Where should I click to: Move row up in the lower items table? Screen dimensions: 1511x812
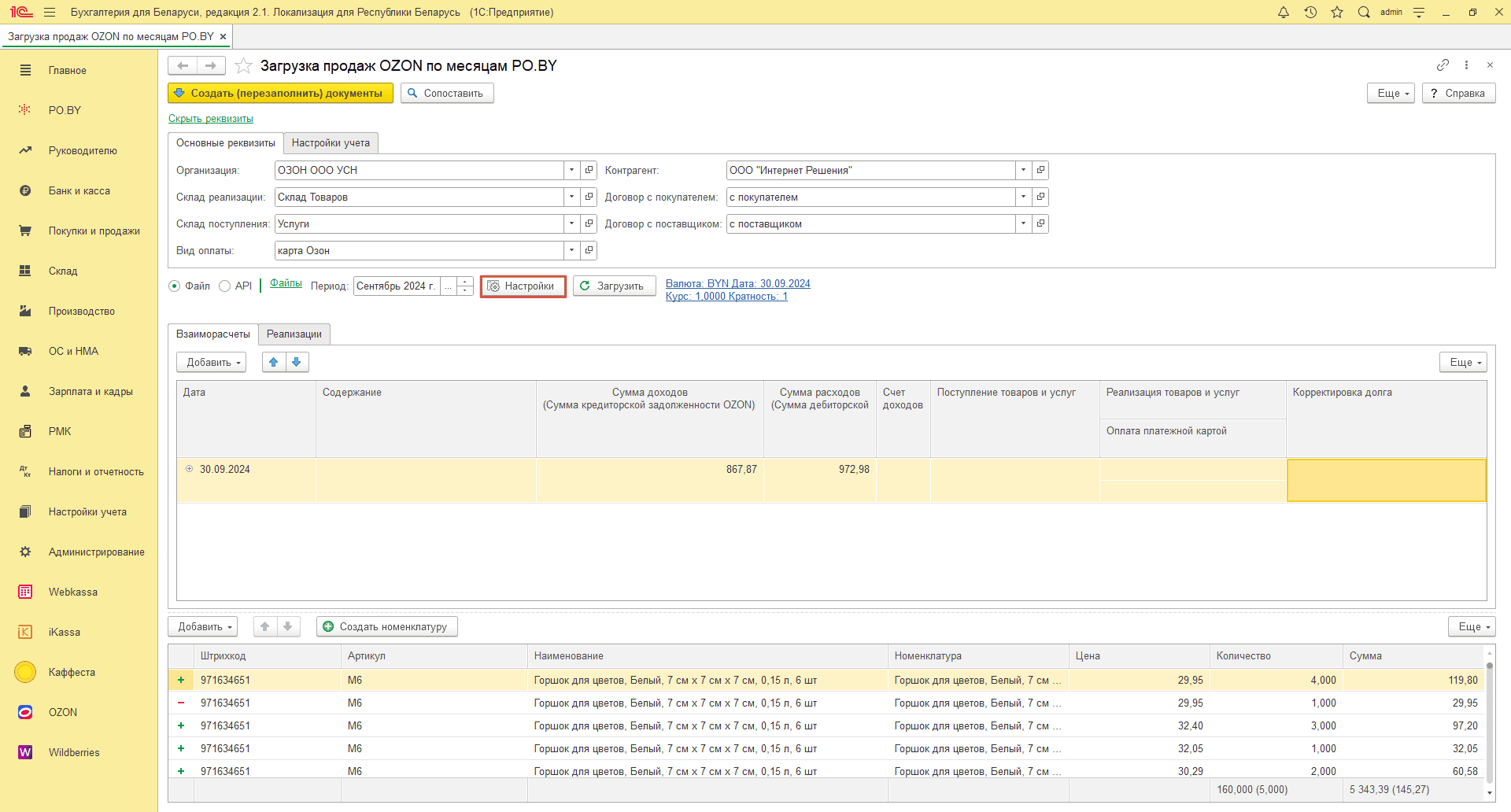click(x=265, y=626)
